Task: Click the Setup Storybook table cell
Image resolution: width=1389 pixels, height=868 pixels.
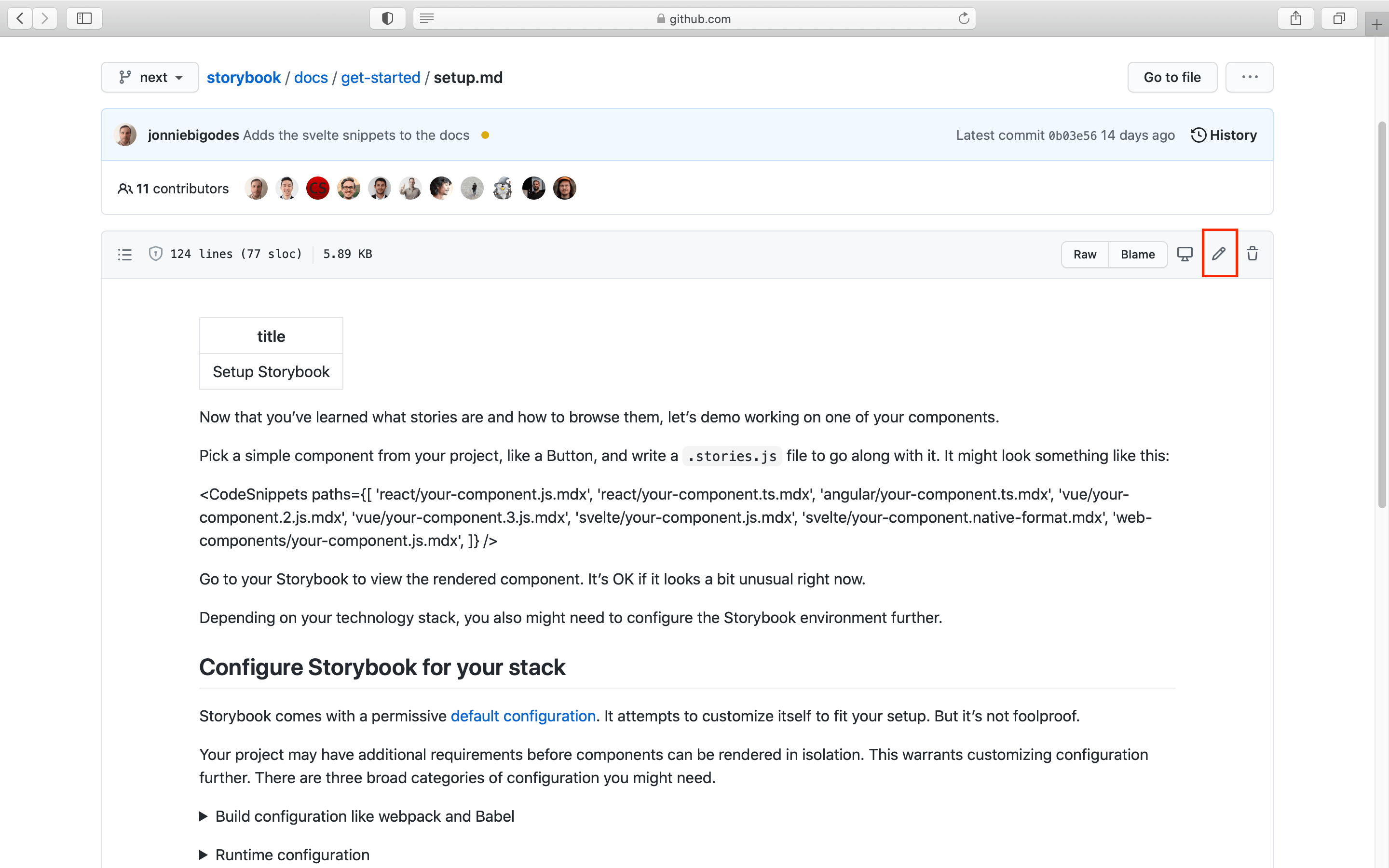Action: coord(271,371)
